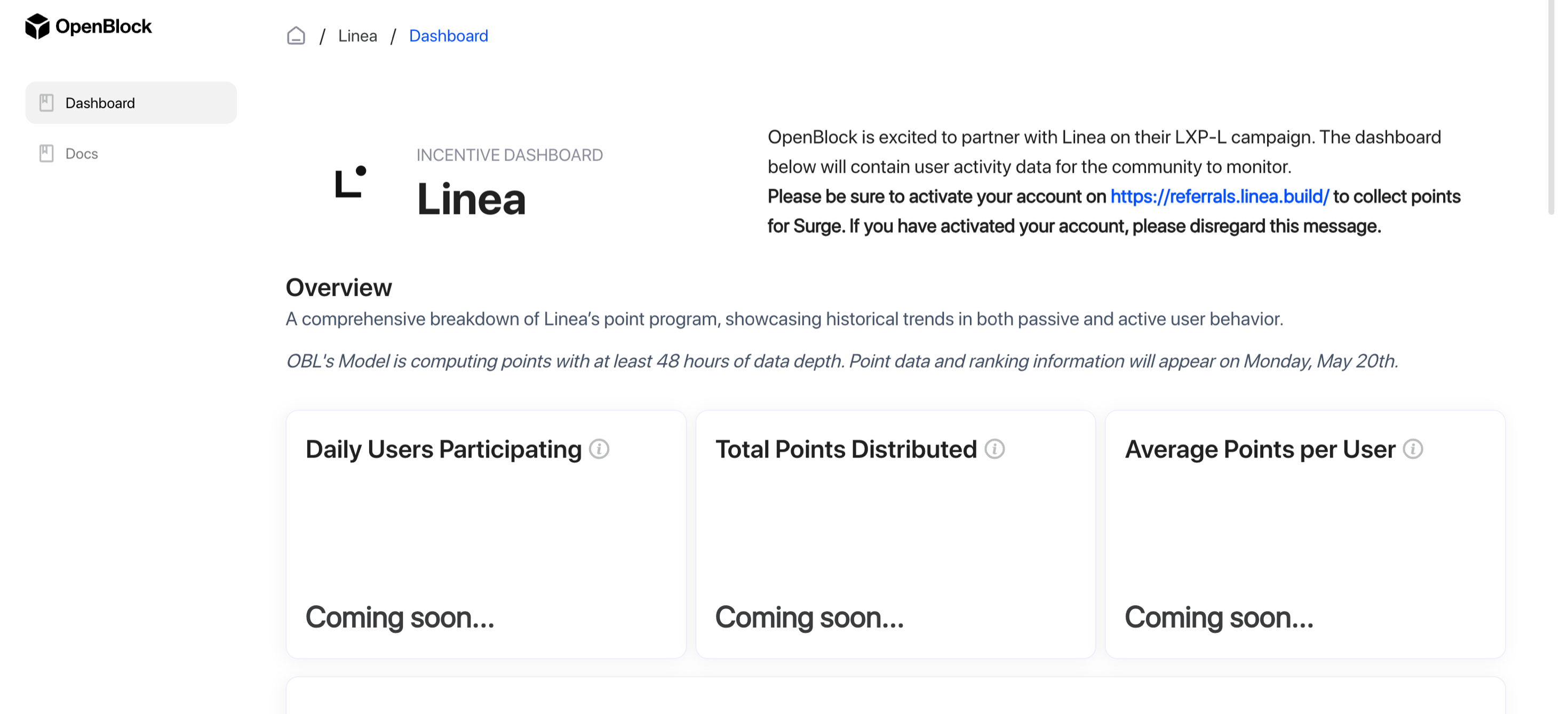
Task: Show info for Total Points Distributed
Action: click(x=994, y=449)
